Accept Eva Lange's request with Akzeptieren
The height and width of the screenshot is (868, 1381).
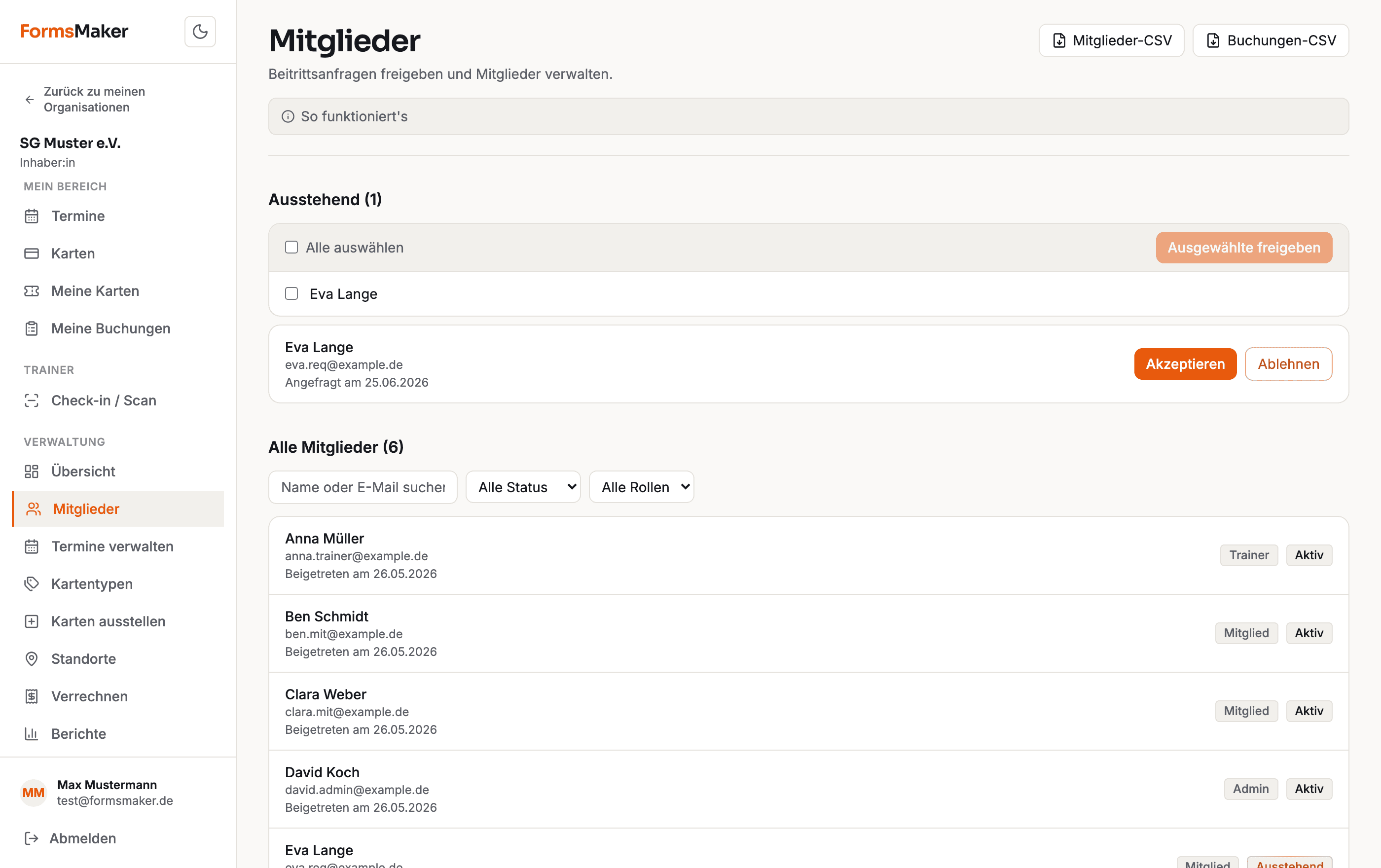click(x=1185, y=364)
